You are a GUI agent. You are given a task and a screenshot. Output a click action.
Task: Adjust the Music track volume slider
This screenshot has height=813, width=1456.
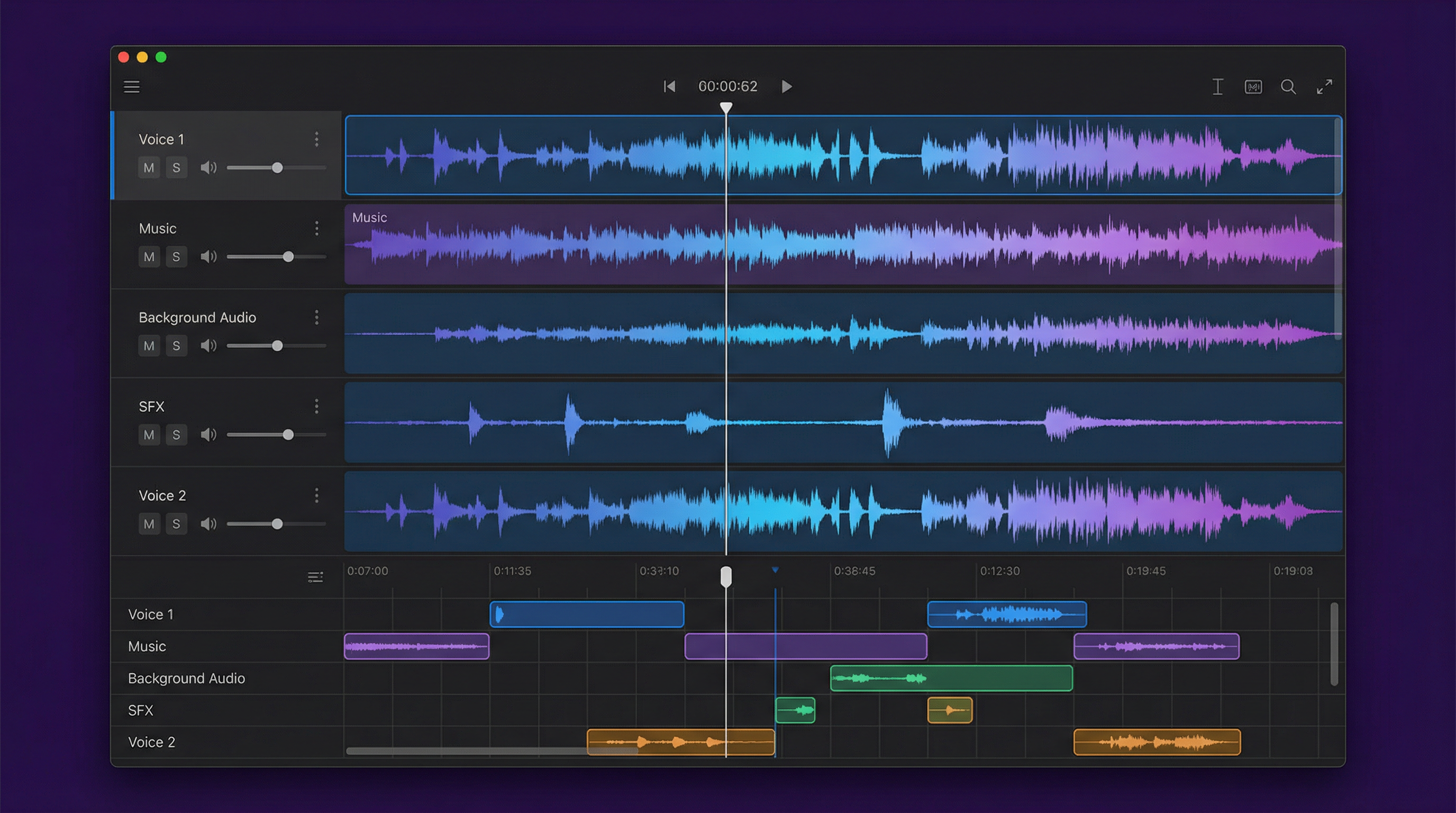tap(289, 256)
